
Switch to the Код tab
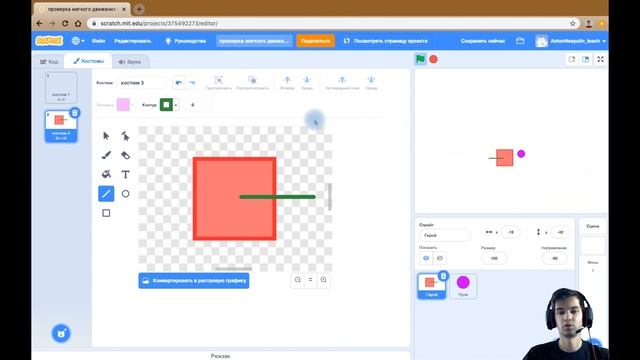point(49,62)
